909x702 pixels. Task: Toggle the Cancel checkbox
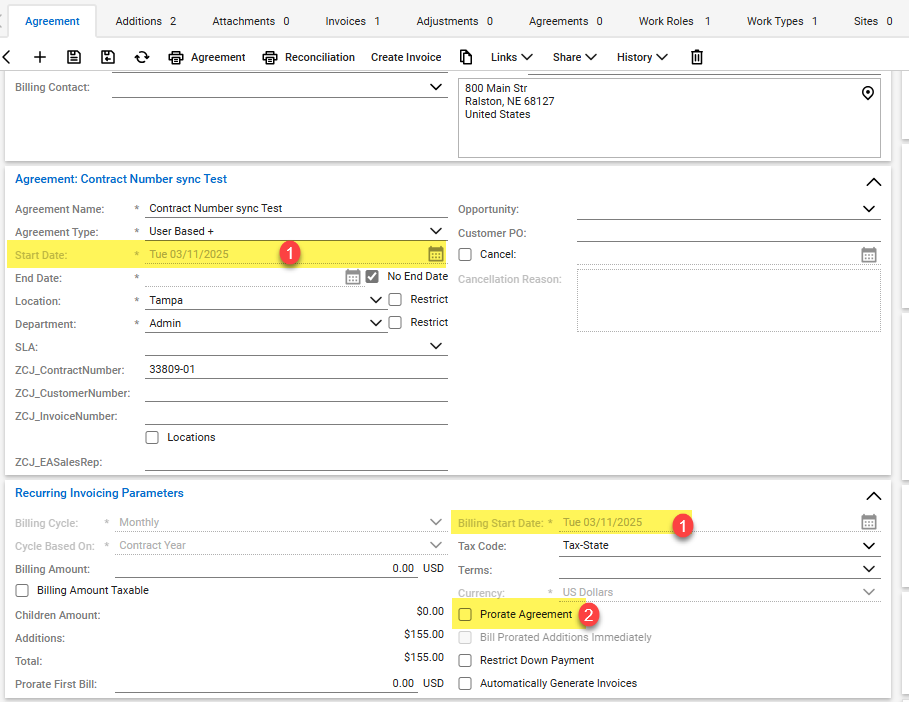pos(465,254)
